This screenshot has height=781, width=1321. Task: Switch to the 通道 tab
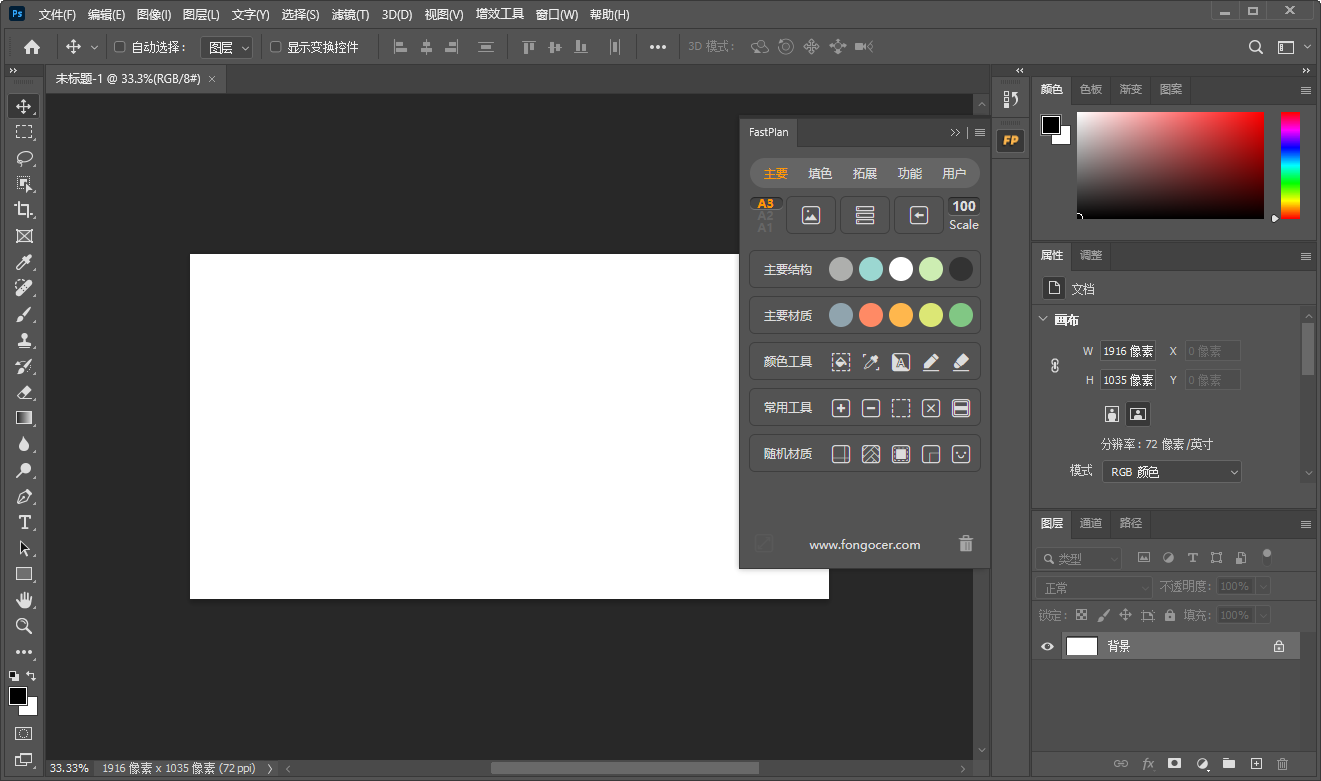(1091, 523)
